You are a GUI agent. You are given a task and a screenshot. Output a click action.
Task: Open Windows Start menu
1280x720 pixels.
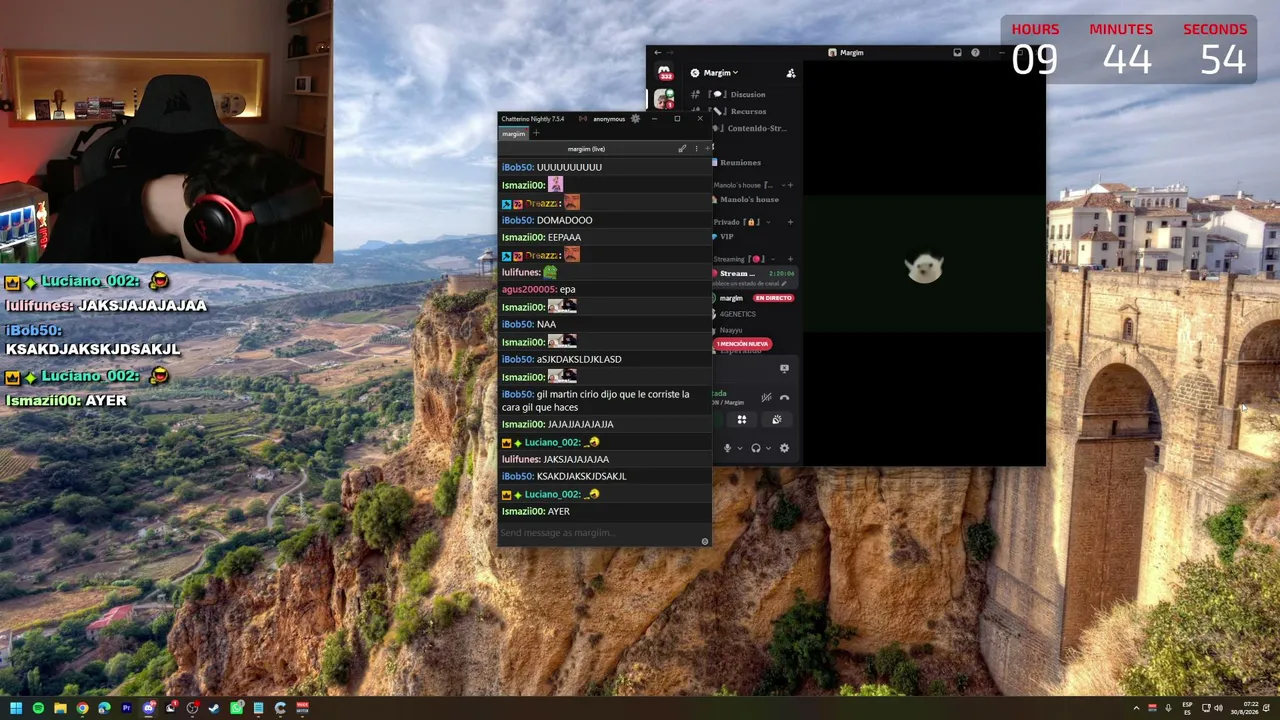point(16,708)
